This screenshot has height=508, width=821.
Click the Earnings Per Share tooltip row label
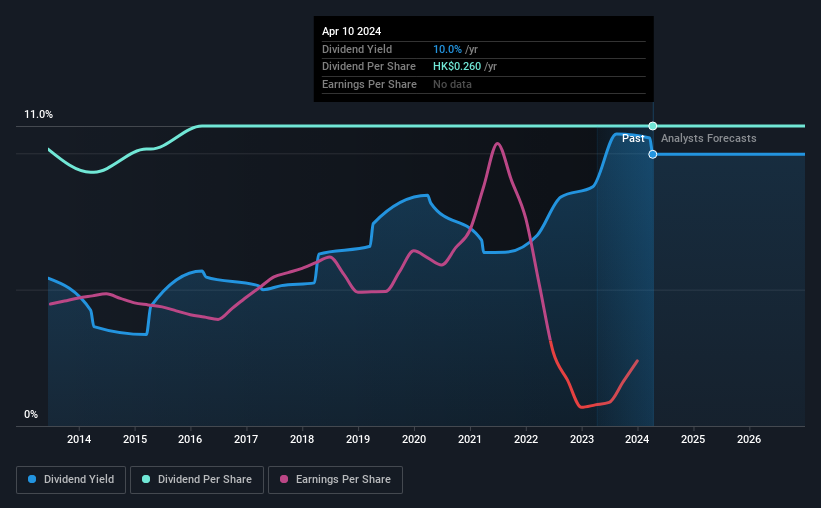pos(369,84)
